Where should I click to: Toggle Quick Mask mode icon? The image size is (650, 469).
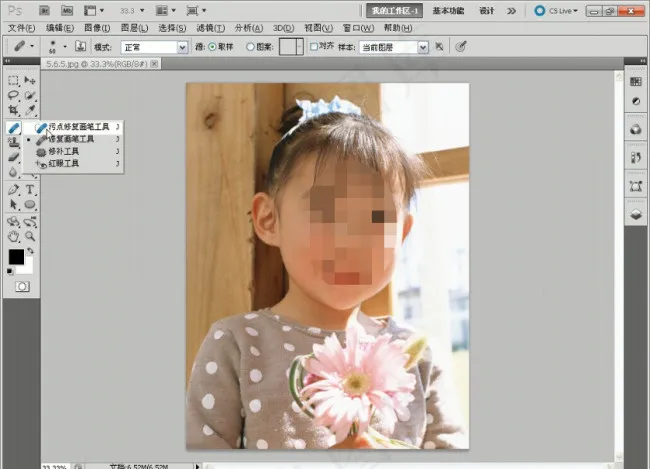tap(21, 286)
